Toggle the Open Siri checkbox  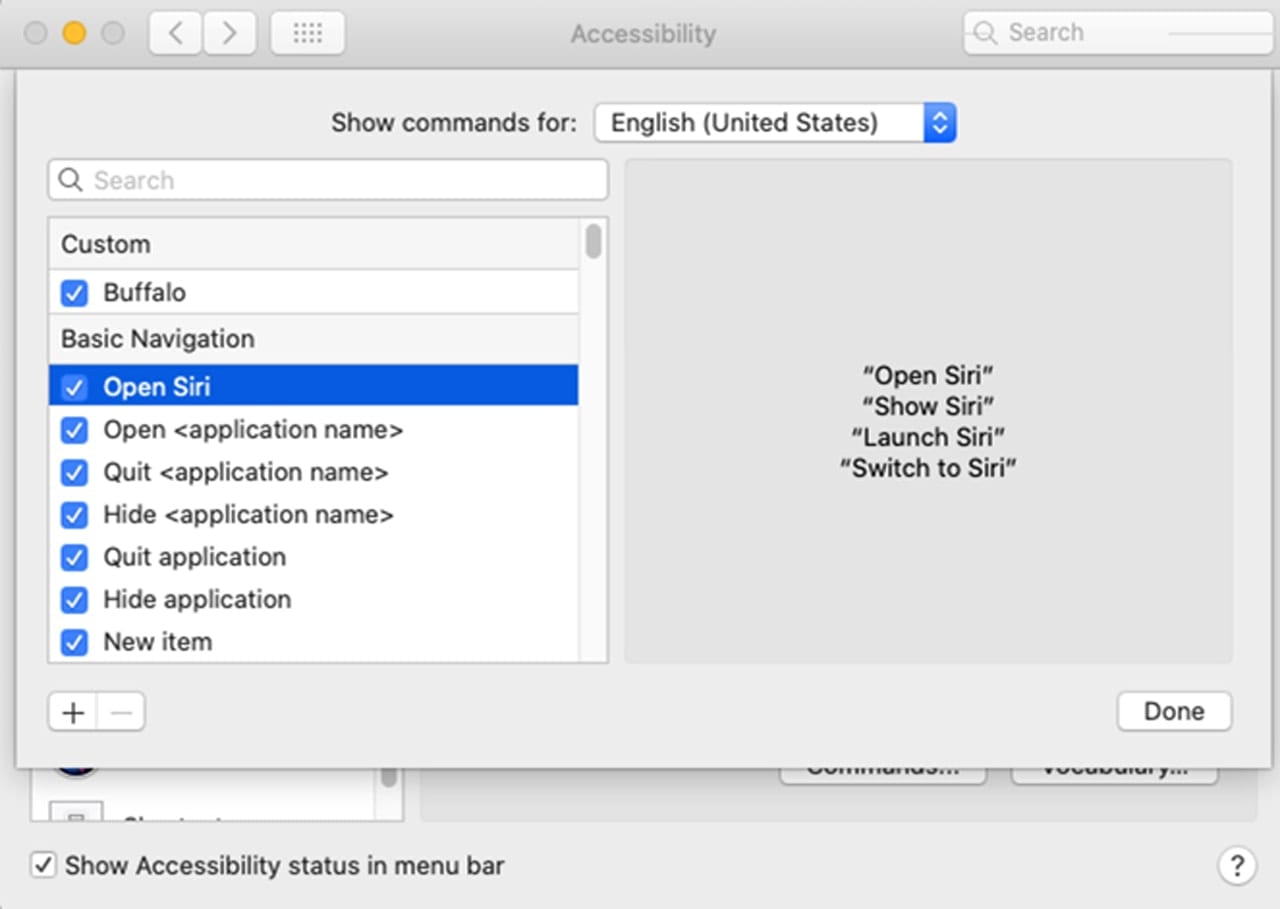click(74, 387)
